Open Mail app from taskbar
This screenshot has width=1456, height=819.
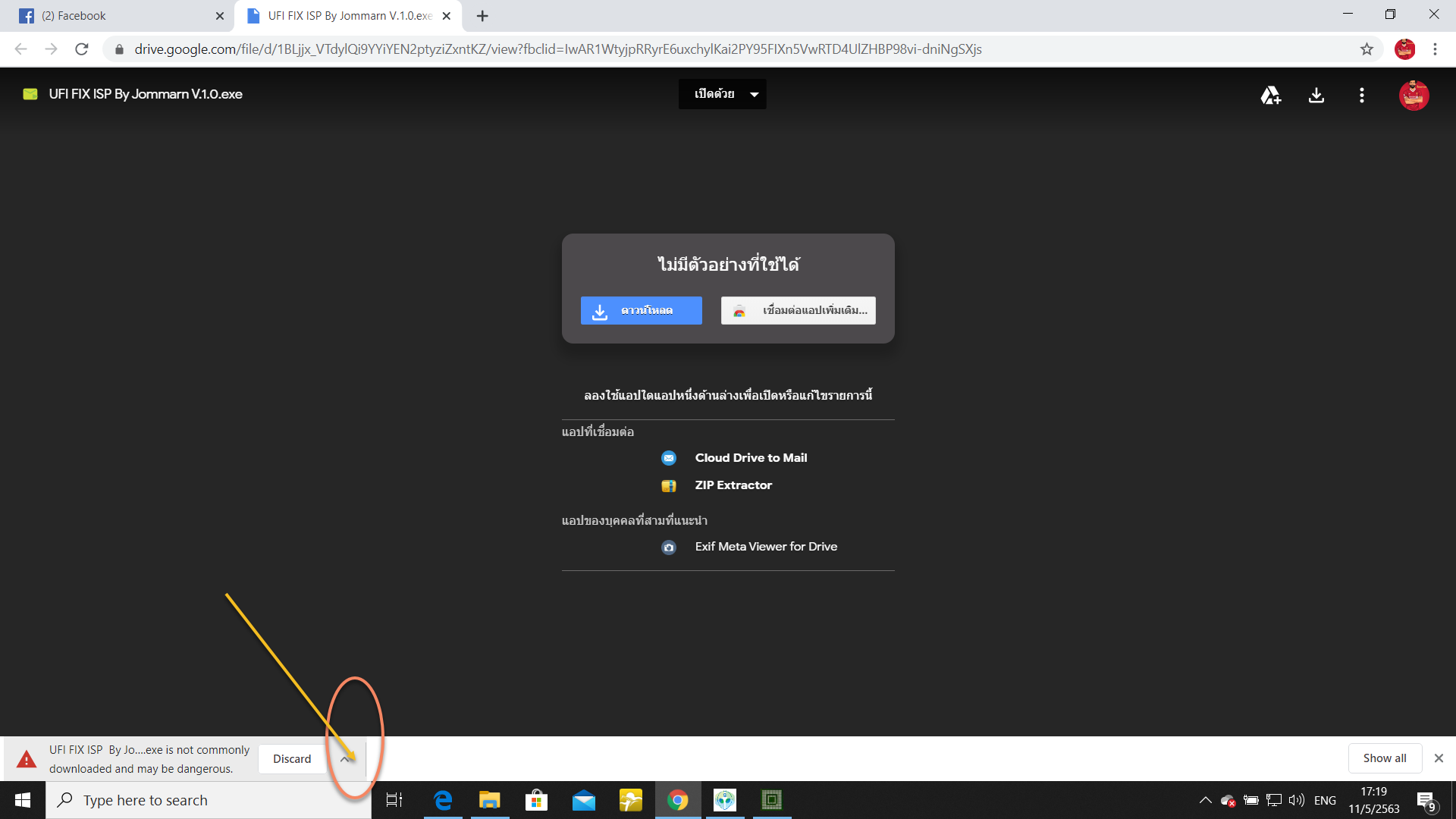584,800
